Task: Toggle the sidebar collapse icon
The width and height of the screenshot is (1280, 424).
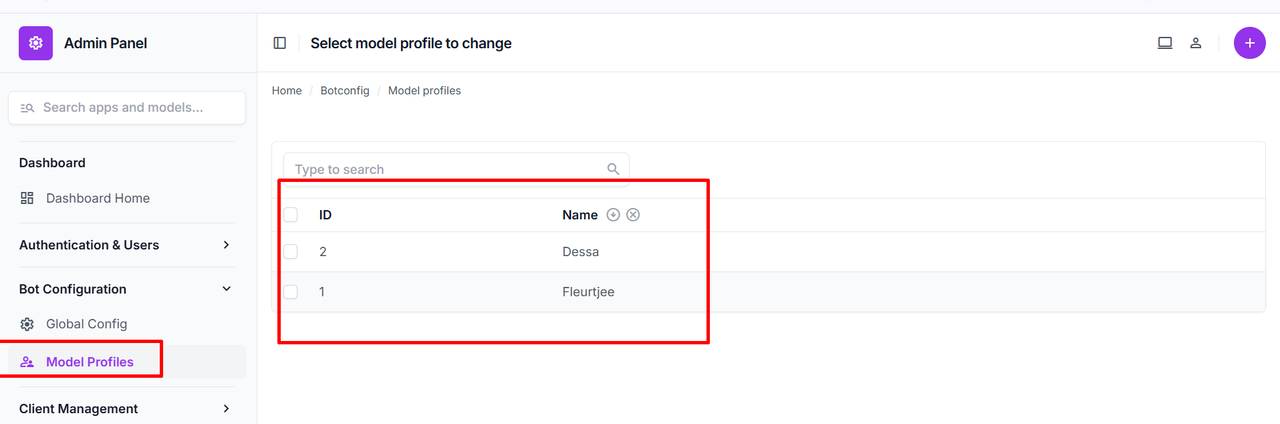Action: 280,43
